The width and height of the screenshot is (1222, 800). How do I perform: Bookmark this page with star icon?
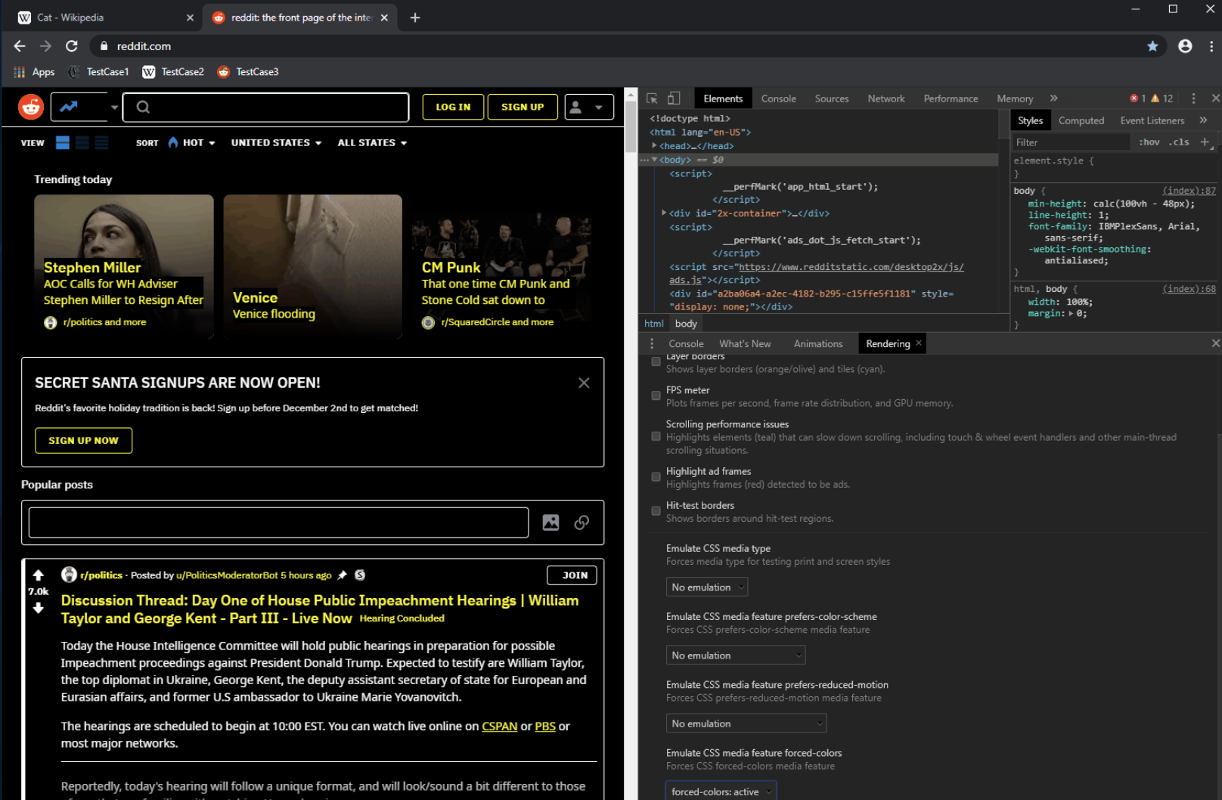pos(1153,46)
